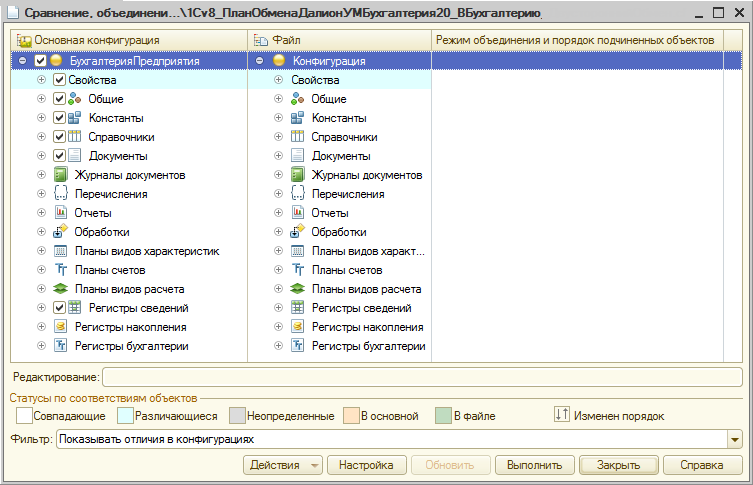Click the В основной orange swatch

click(352, 415)
